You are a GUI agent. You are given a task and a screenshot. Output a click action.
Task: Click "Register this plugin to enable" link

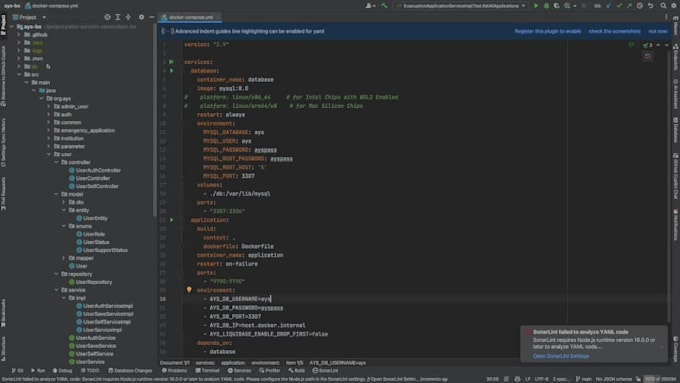(548, 31)
